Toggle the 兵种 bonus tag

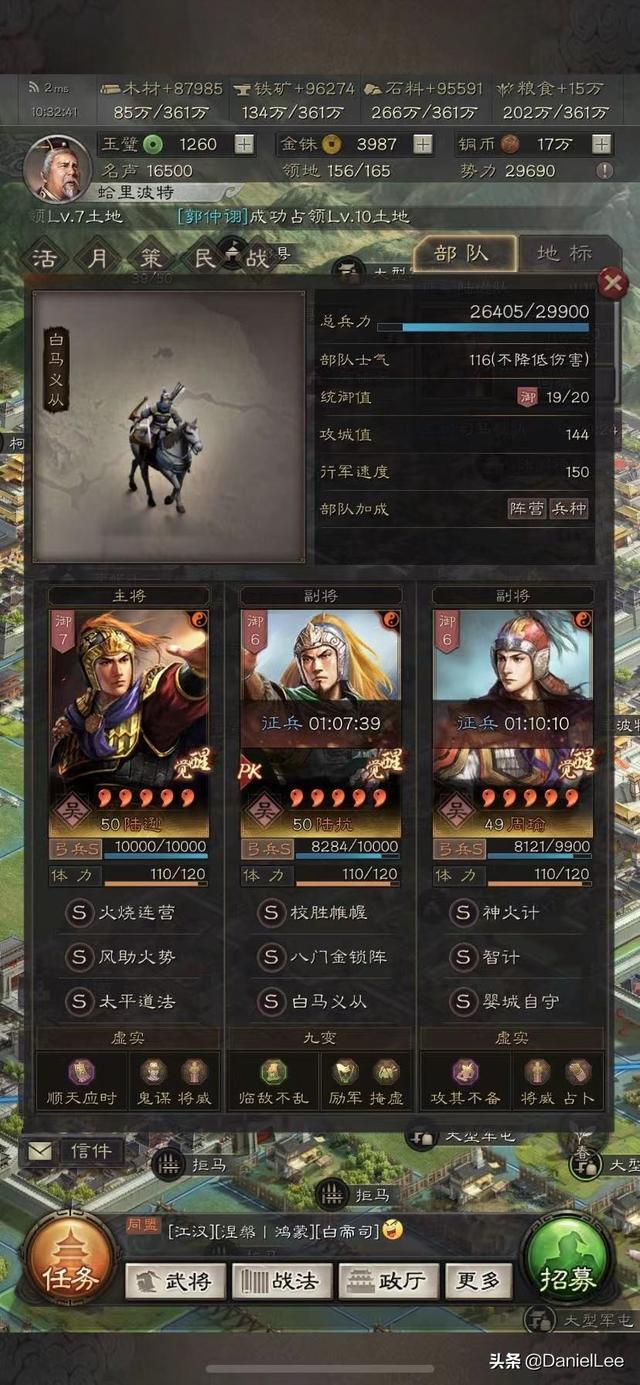[569, 509]
